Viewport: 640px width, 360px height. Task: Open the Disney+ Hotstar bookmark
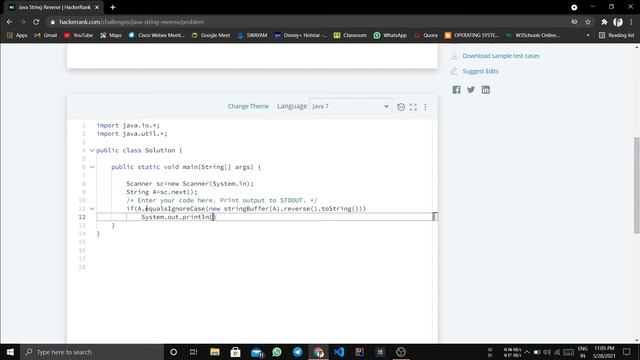[300, 36]
